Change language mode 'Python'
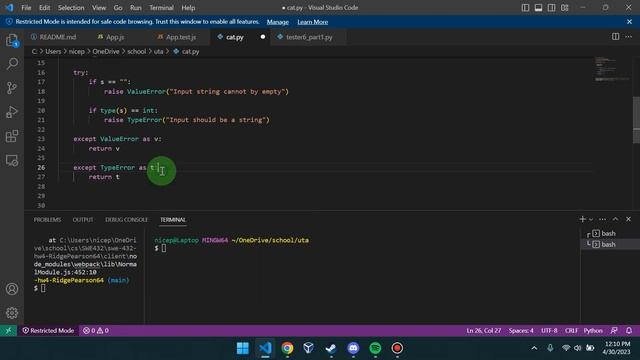The image size is (640, 360). pyautogui.click(x=593, y=330)
